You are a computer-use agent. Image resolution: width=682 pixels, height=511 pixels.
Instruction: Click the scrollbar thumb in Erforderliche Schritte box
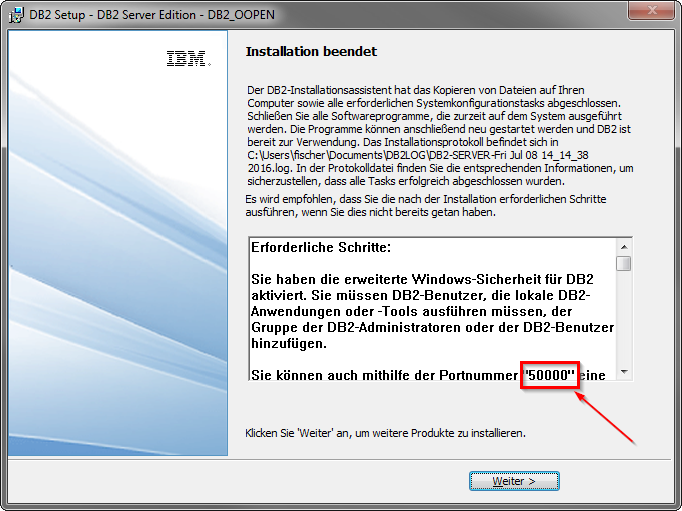pyautogui.click(x=624, y=263)
